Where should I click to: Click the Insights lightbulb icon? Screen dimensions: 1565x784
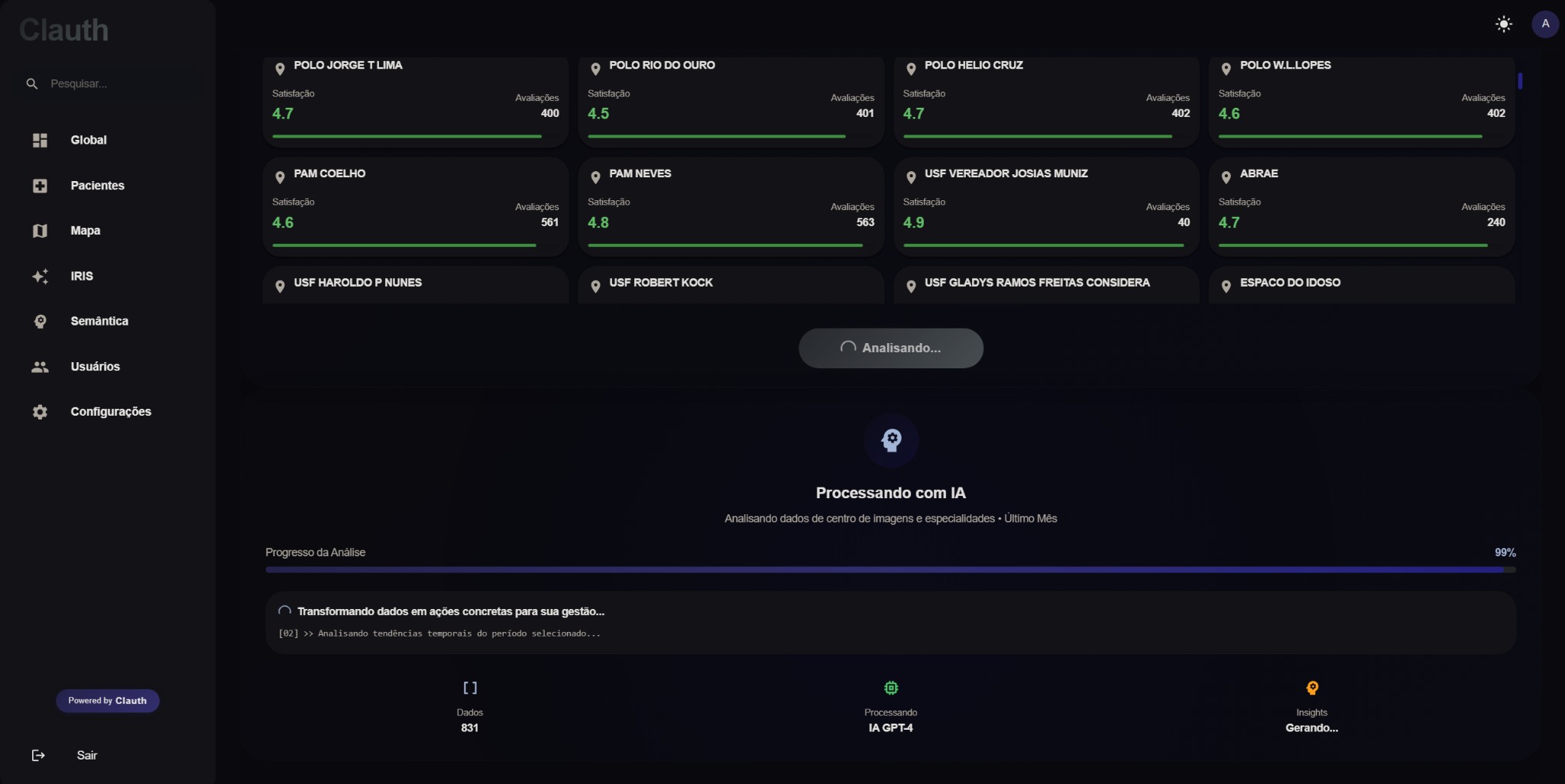pos(1312,688)
